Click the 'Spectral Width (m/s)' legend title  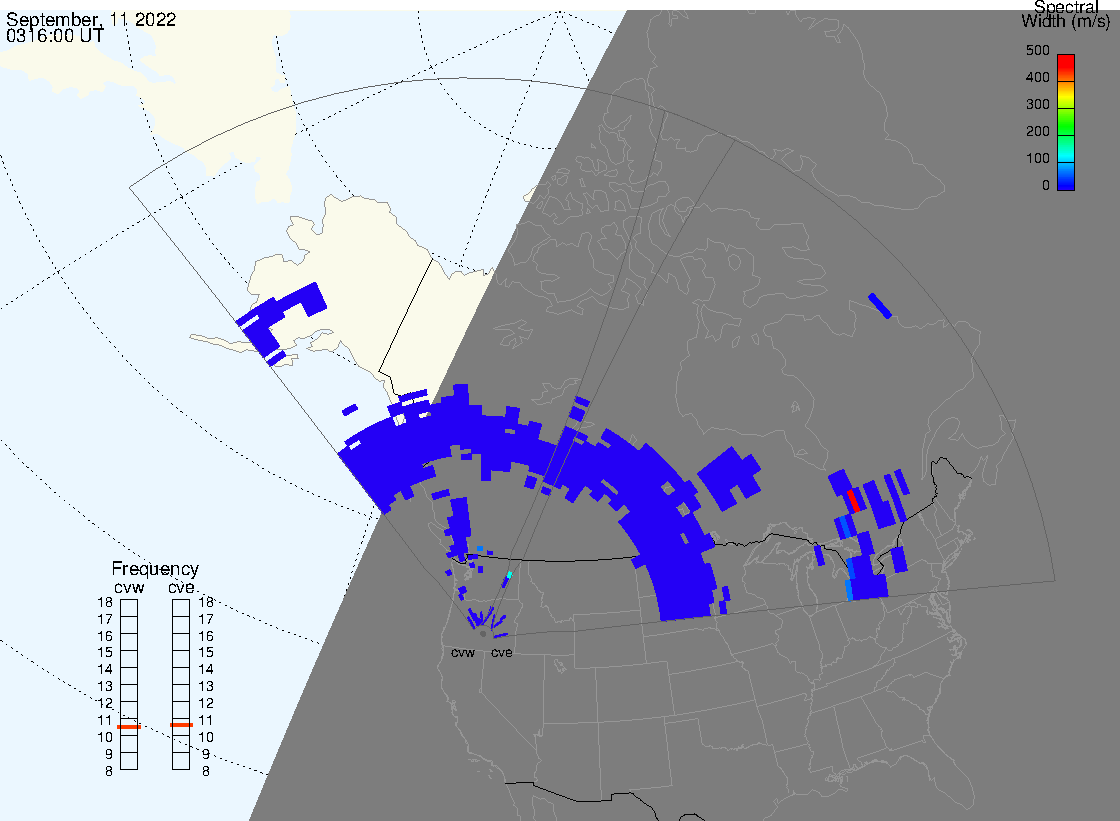1066,14
